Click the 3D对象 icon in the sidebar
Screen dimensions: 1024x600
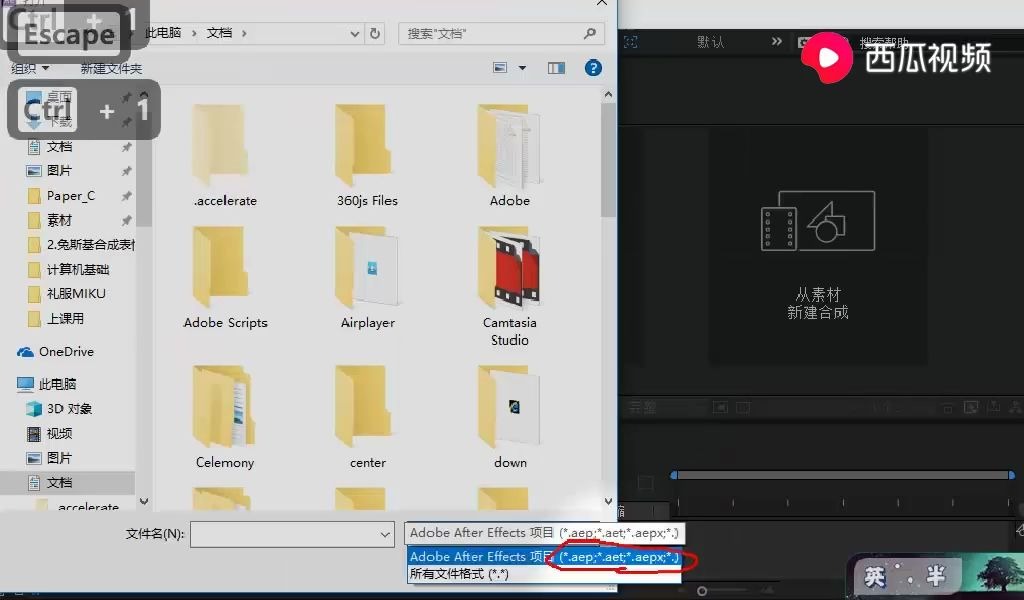34,408
